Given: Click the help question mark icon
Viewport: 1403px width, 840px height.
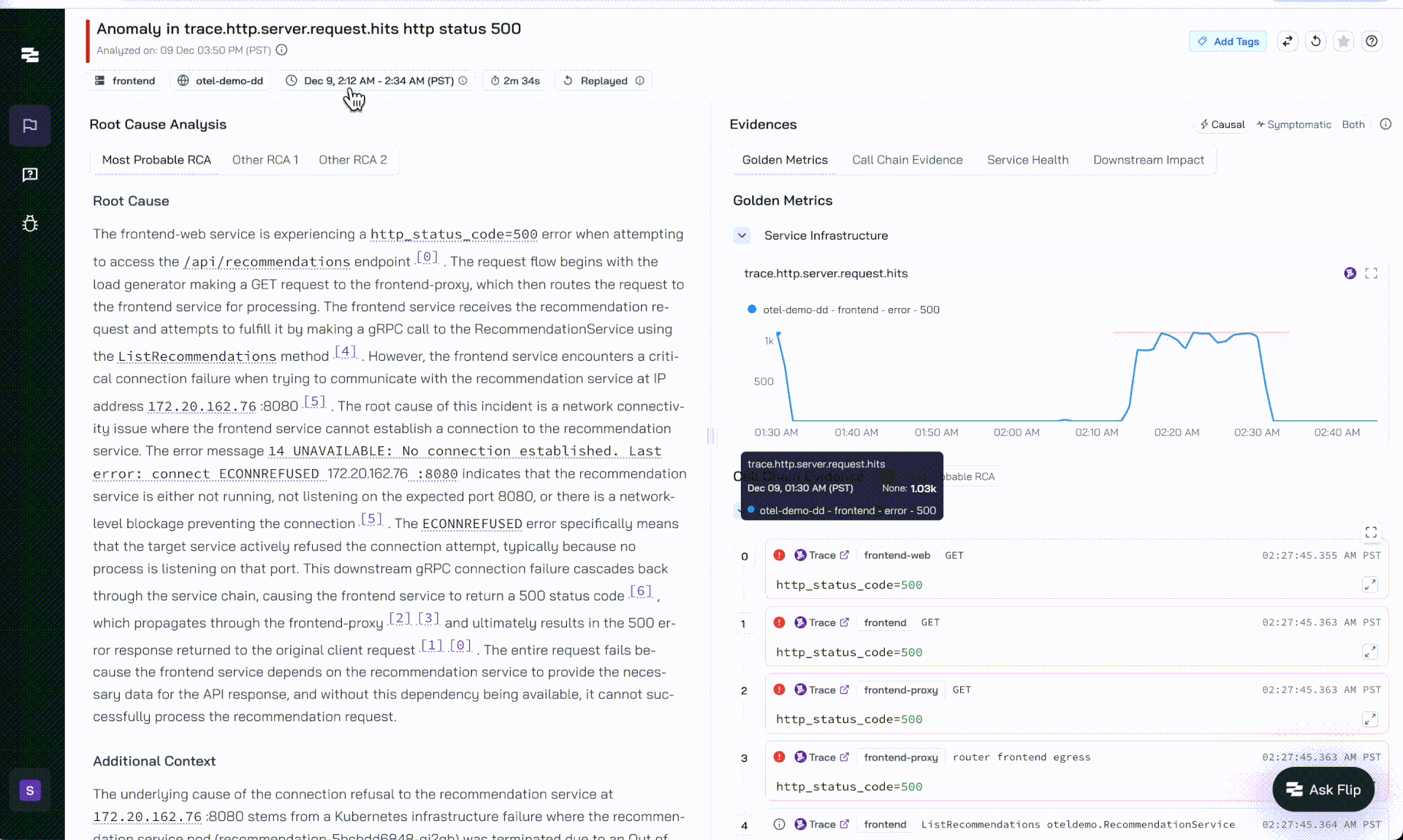Looking at the screenshot, I should 1372,42.
